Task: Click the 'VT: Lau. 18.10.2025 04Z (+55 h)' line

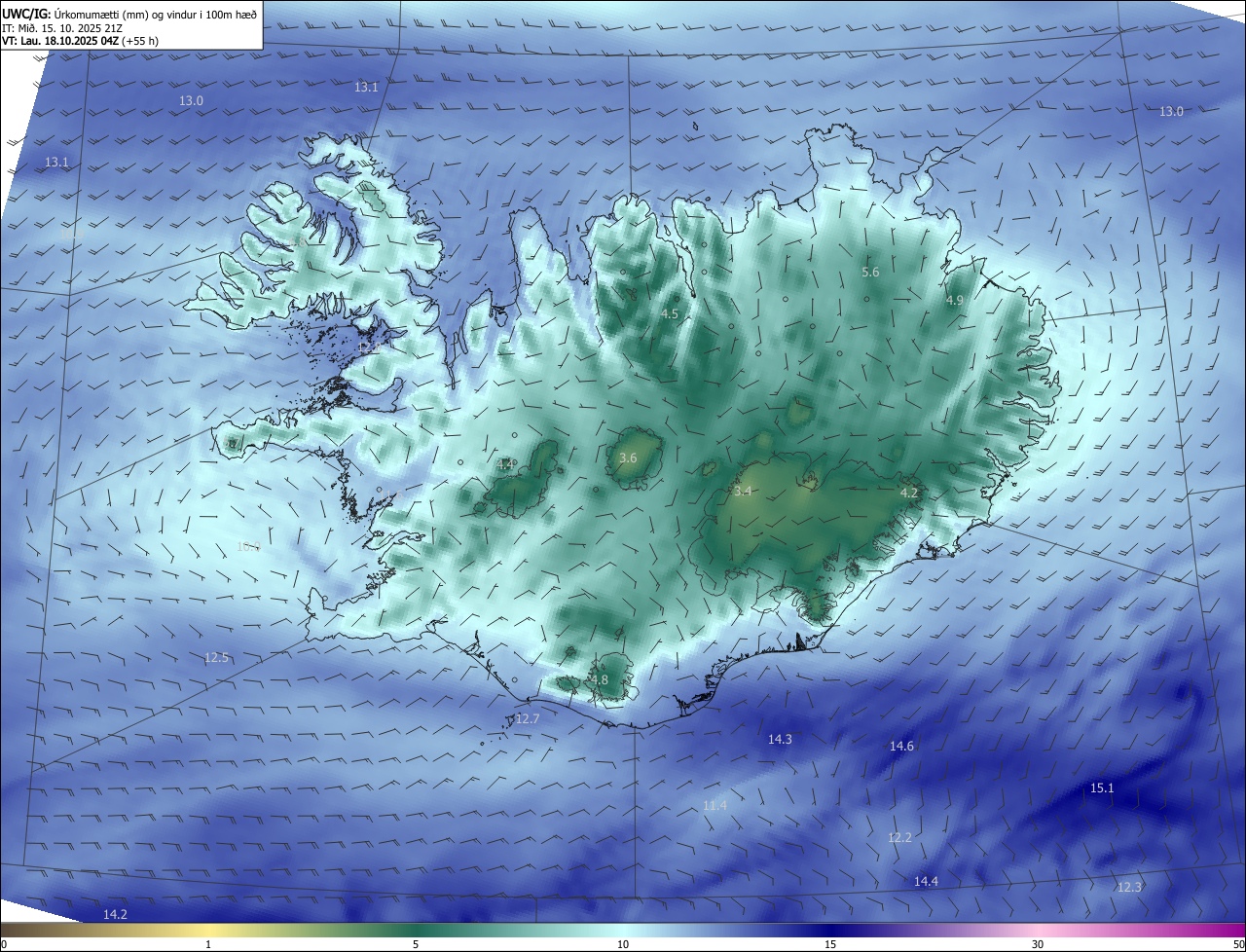Action: coord(81,41)
